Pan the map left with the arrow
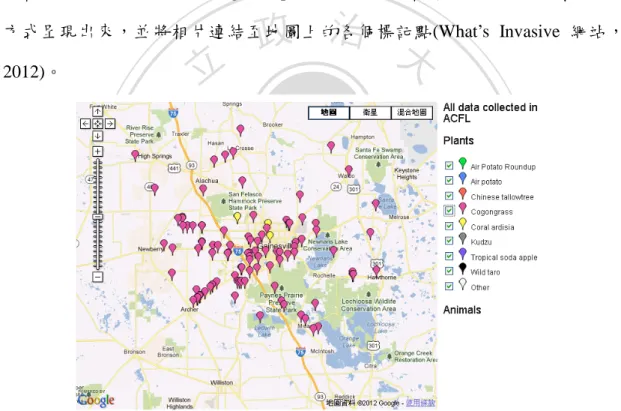Viewport: 621px width, 411px height. tap(85, 124)
